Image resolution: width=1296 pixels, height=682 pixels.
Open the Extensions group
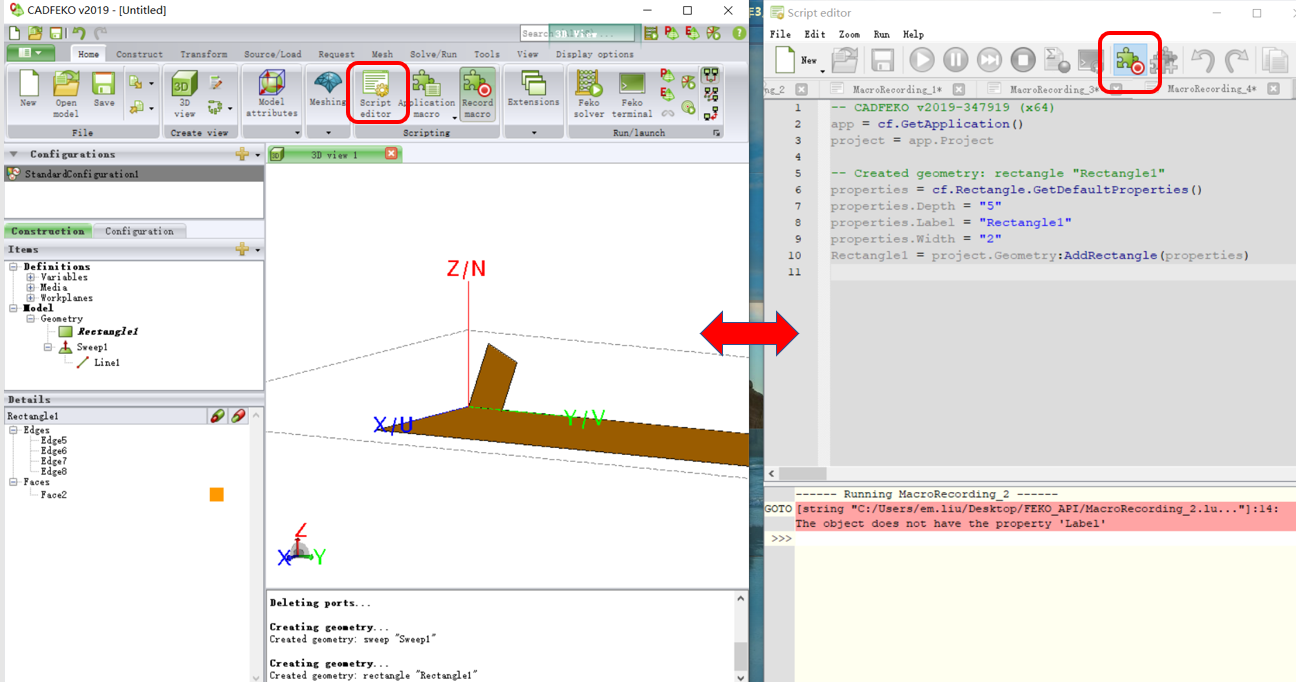533,90
